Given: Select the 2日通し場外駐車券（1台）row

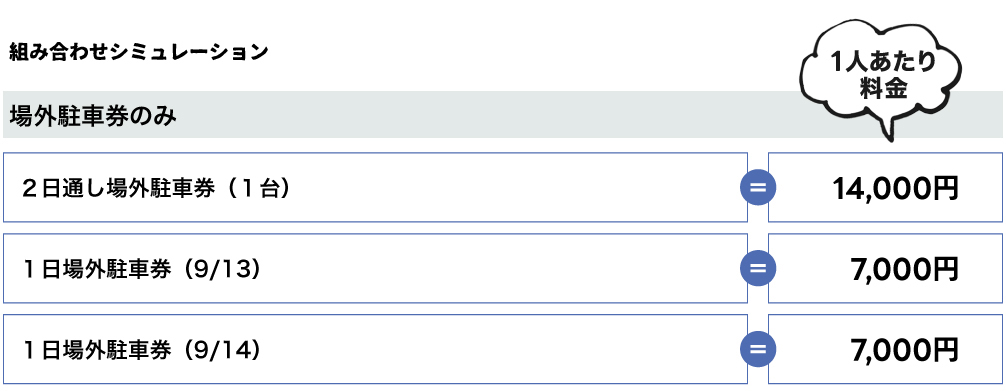Looking at the screenshot, I should (x=375, y=187).
